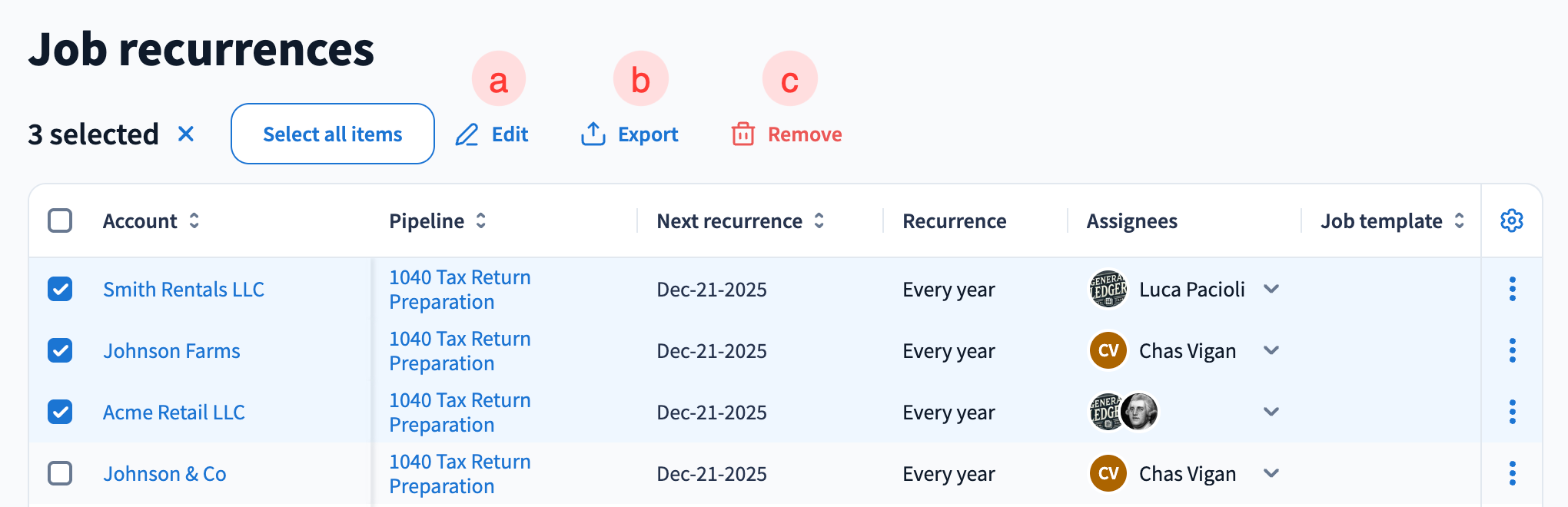Uncheck the Smith Rentals LLC checkbox
The height and width of the screenshot is (507, 1568).
(60, 289)
